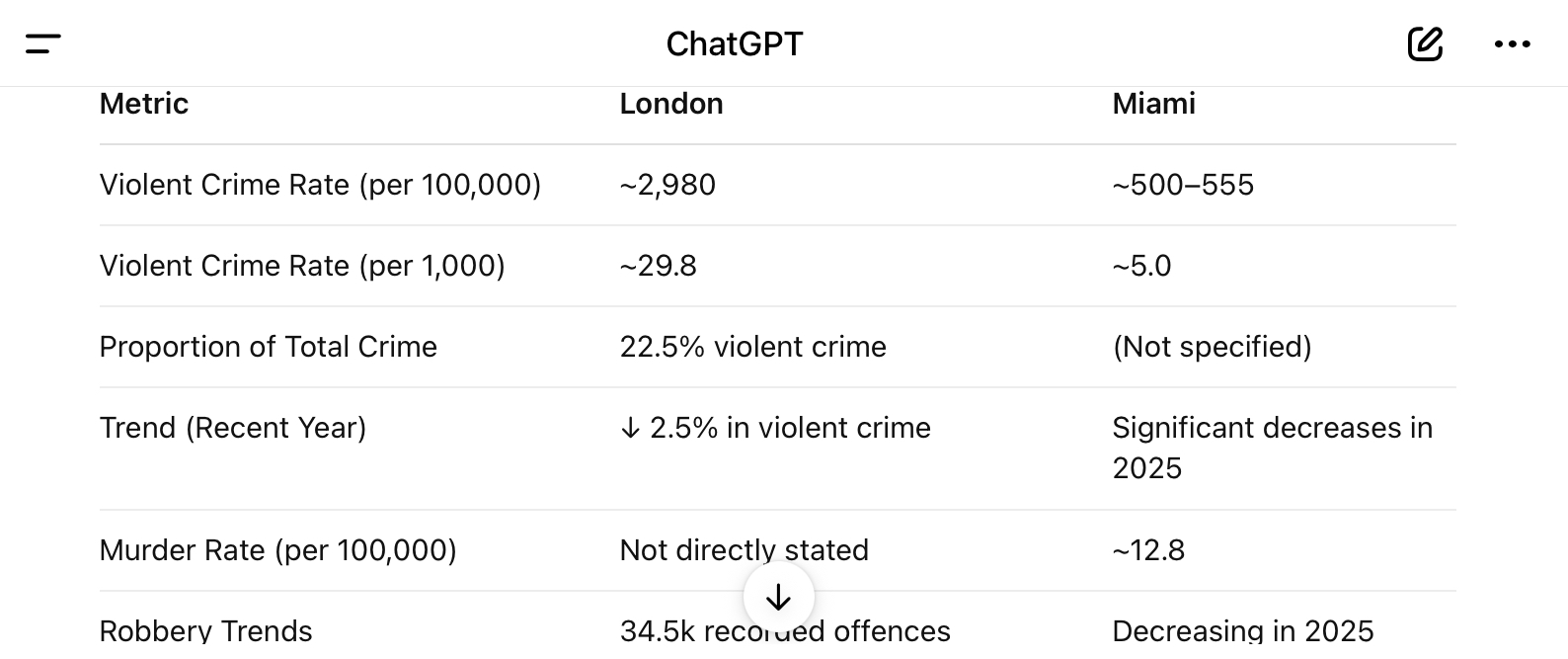Click Significant decreases in 2025 text
The image size is (1568, 659).
point(1272,448)
